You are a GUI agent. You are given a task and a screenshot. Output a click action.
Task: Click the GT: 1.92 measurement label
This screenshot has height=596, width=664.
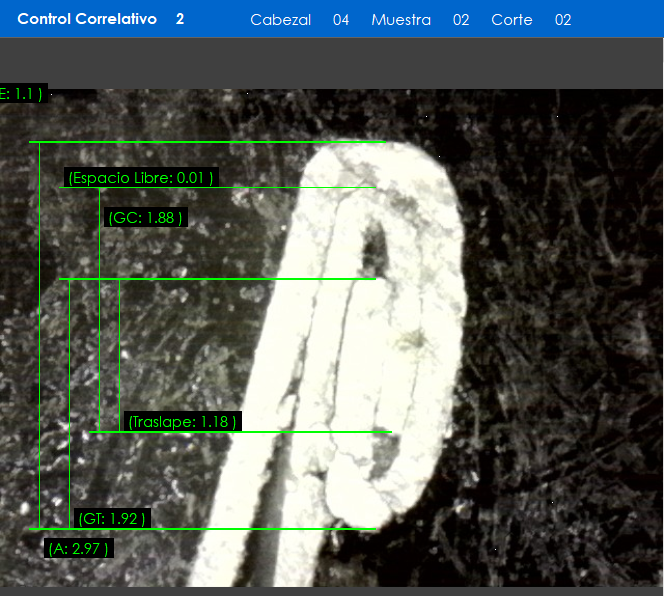tap(112, 518)
